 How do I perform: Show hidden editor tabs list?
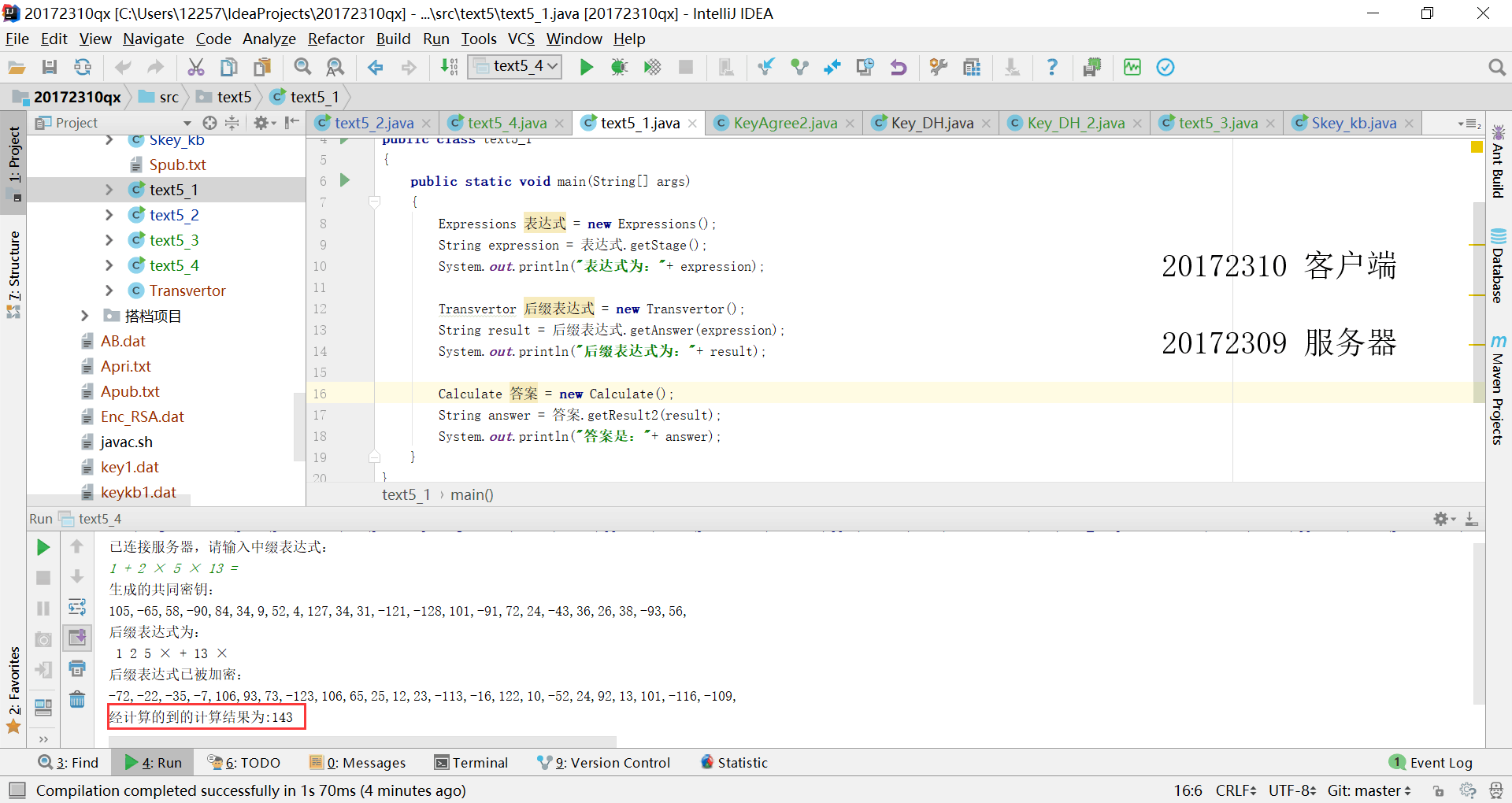[x=1469, y=124]
